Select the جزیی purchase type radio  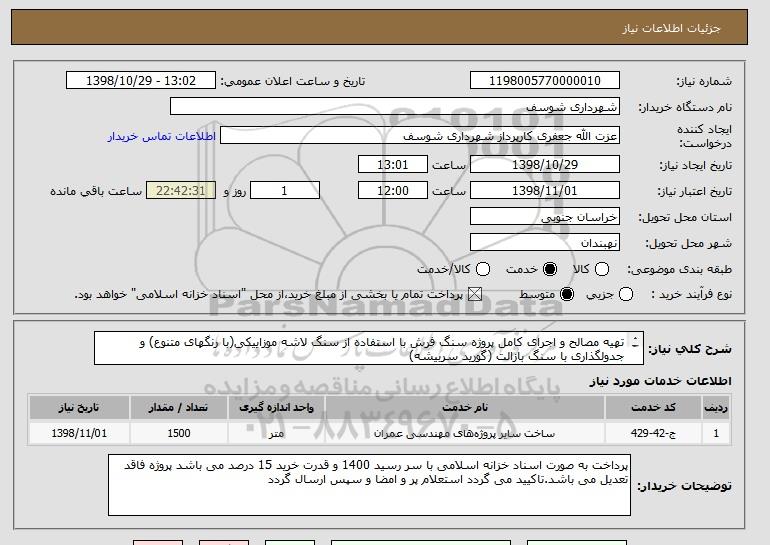point(626,294)
